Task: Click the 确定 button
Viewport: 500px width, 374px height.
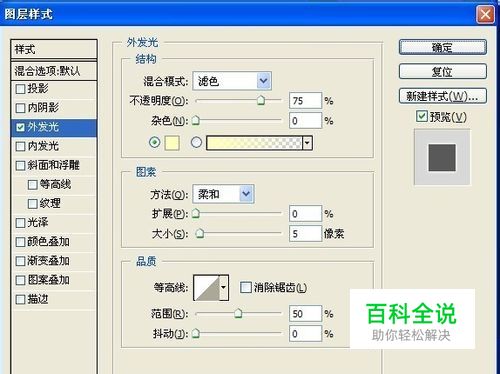Action: point(443,47)
